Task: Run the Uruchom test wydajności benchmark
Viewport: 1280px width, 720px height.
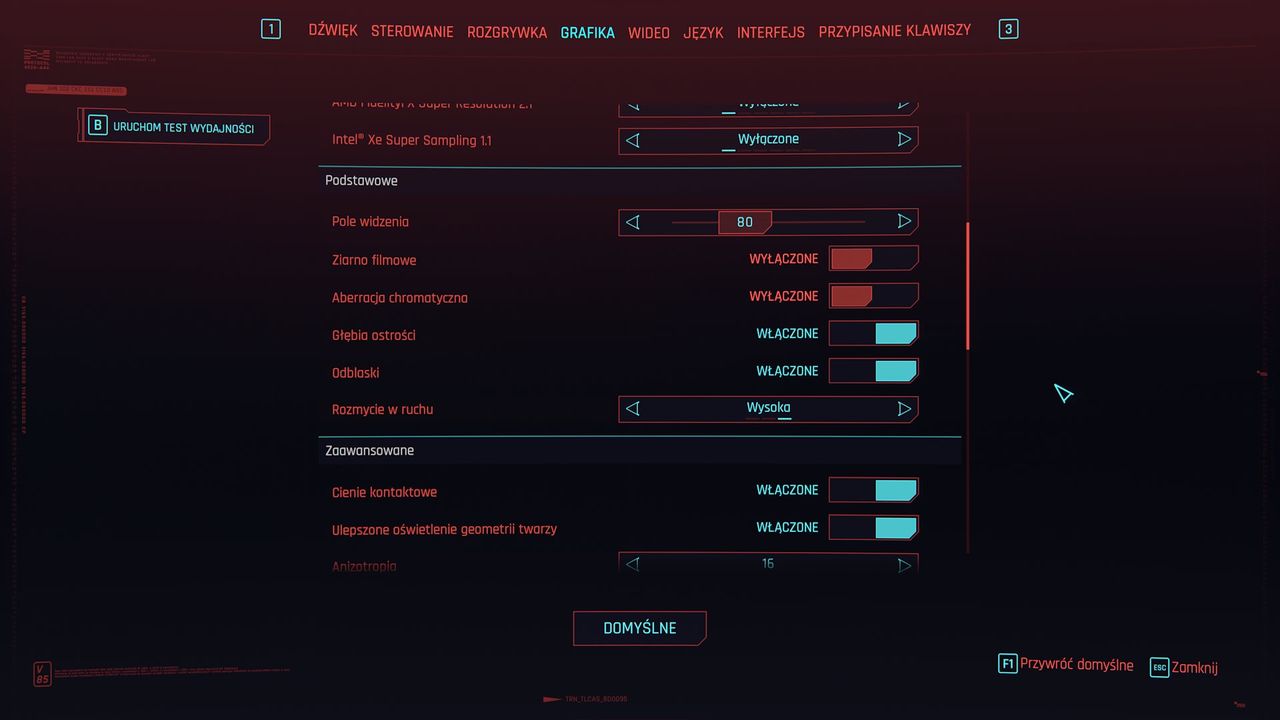Action: (x=174, y=127)
